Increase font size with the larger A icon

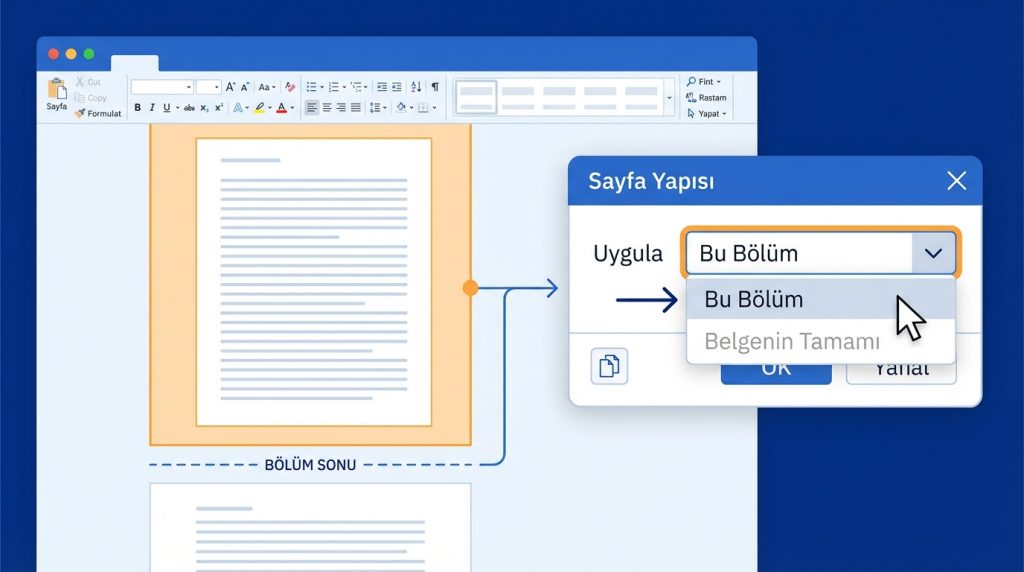point(231,87)
